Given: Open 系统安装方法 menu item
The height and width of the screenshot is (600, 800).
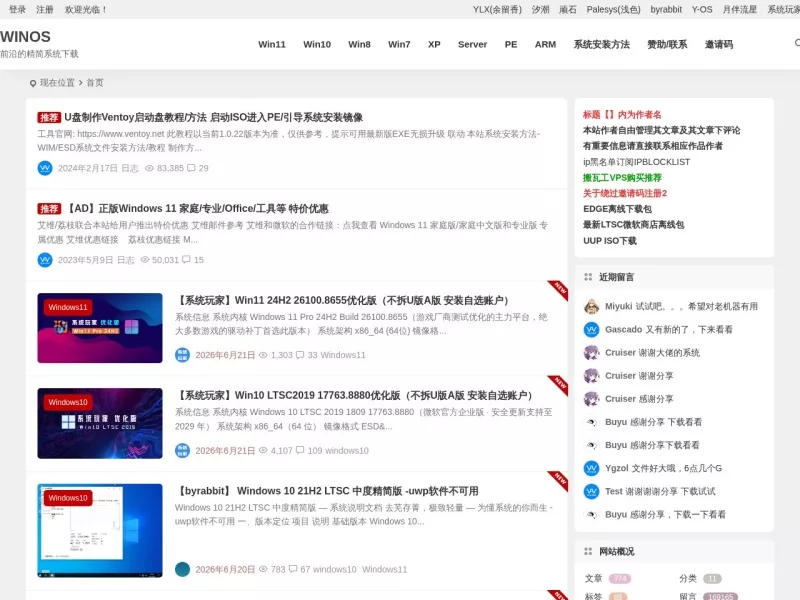Looking at the screenshot, I should 602,44.
